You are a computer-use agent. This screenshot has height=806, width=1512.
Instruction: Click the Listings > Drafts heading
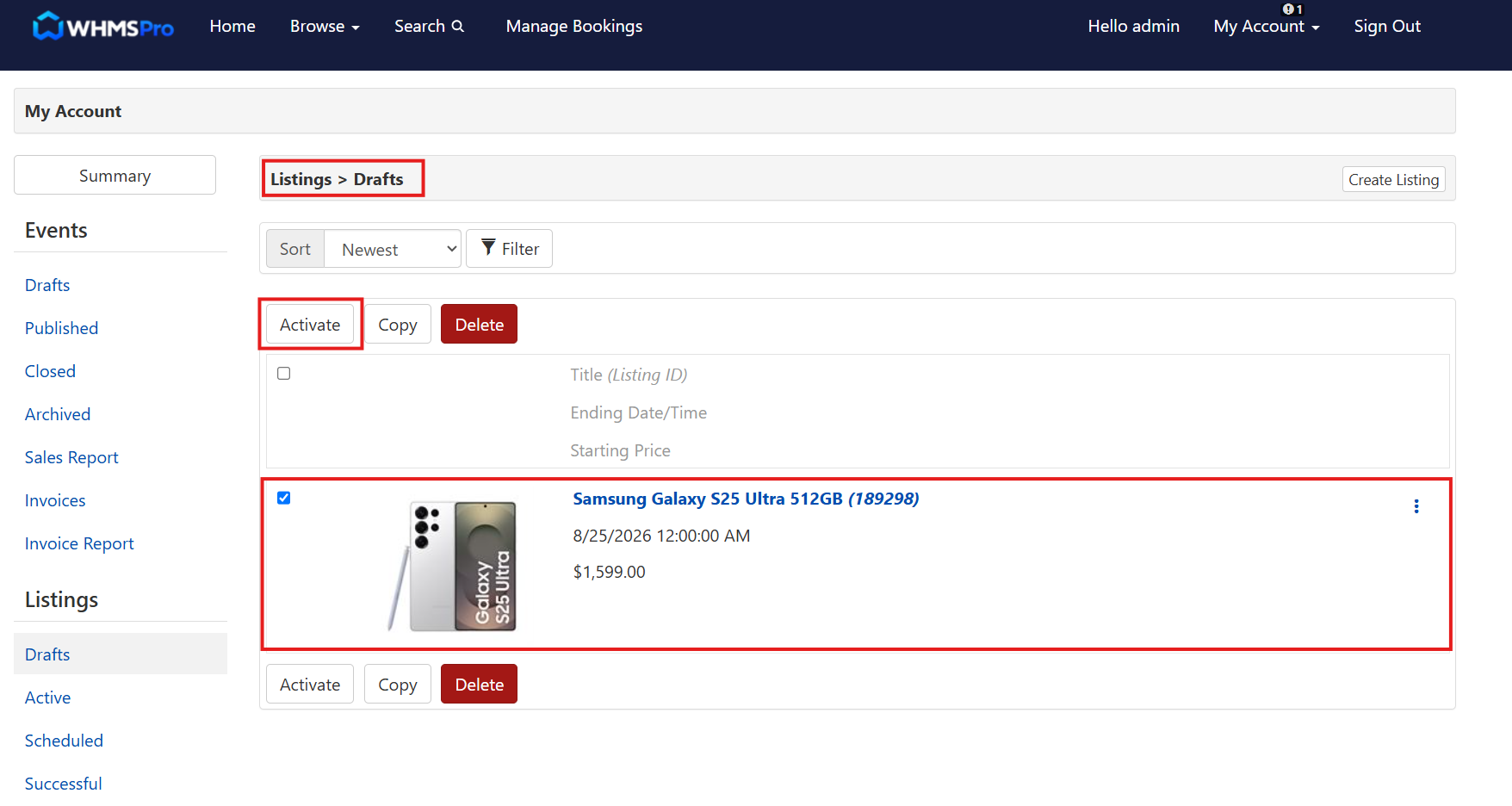pyautogui.click(x=337, y=179)
